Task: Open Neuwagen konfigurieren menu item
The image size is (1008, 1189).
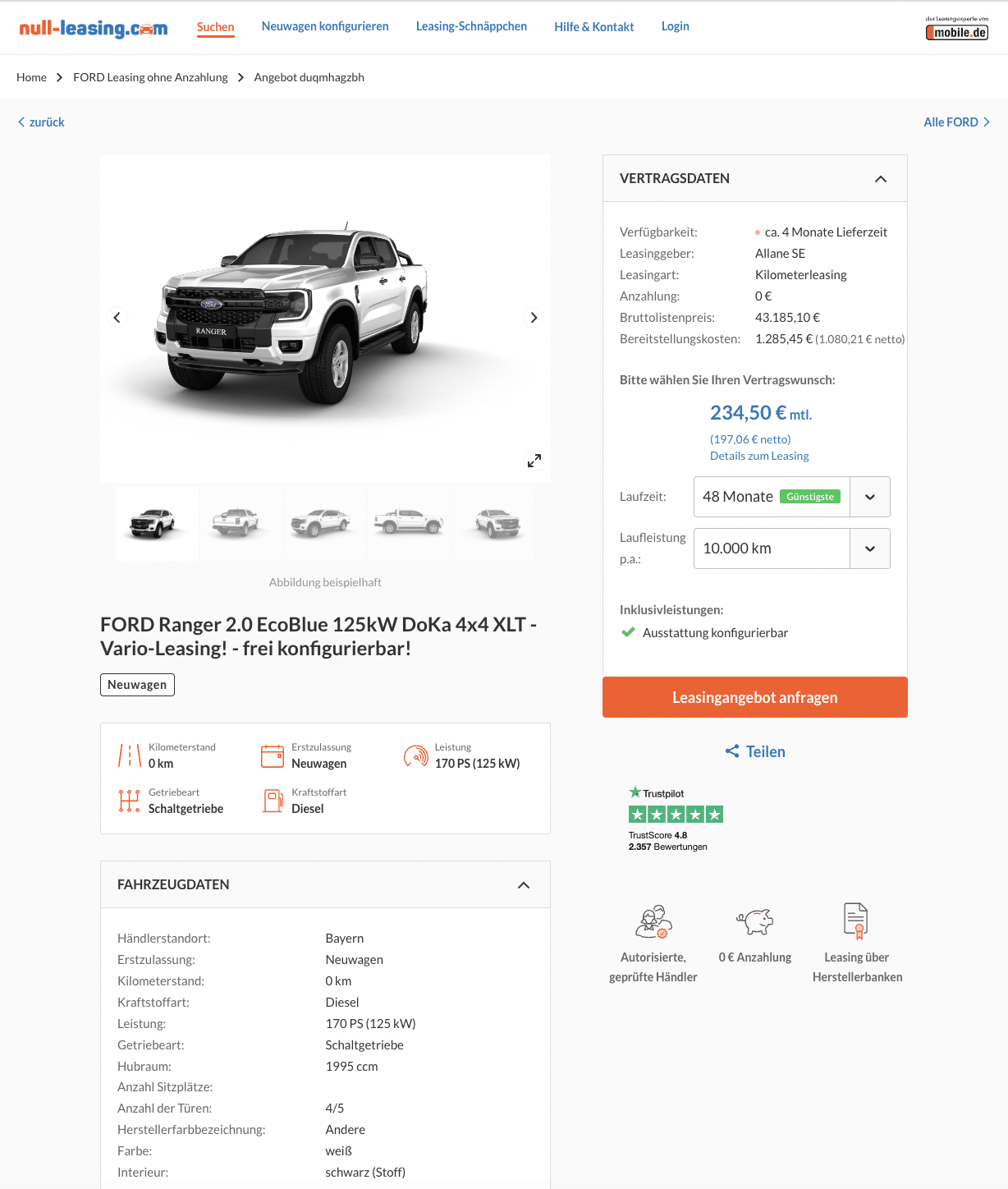Action: point(325,26)
